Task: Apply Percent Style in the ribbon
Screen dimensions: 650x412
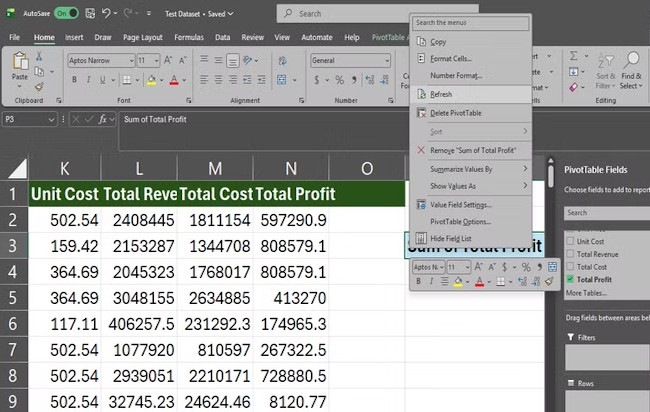Action: (x=340, y=80)
